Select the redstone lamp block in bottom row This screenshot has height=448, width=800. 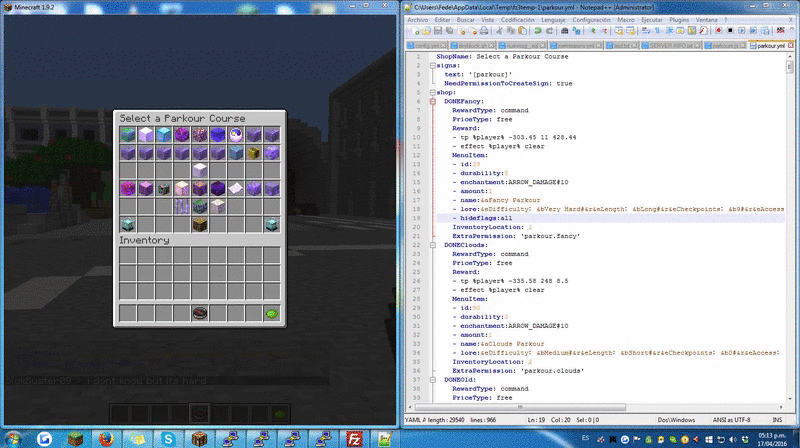(x=199, y=225)
